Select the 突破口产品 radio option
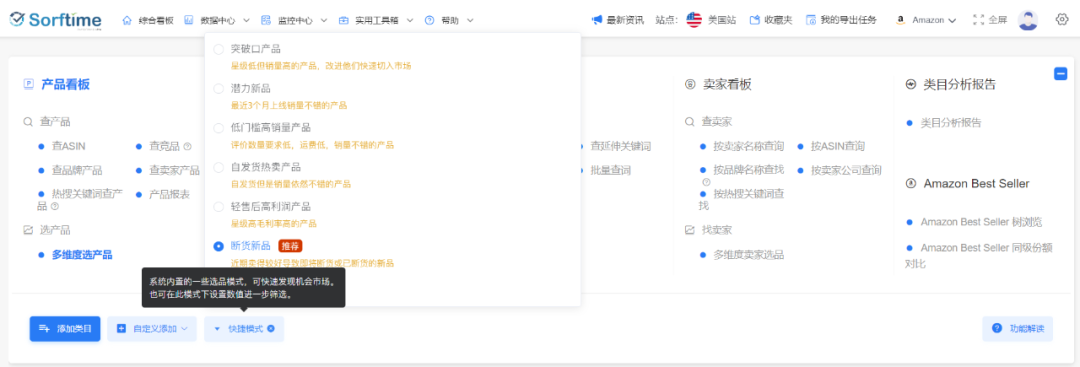Viewport: 1080px width, 367px height. point(218,50)
